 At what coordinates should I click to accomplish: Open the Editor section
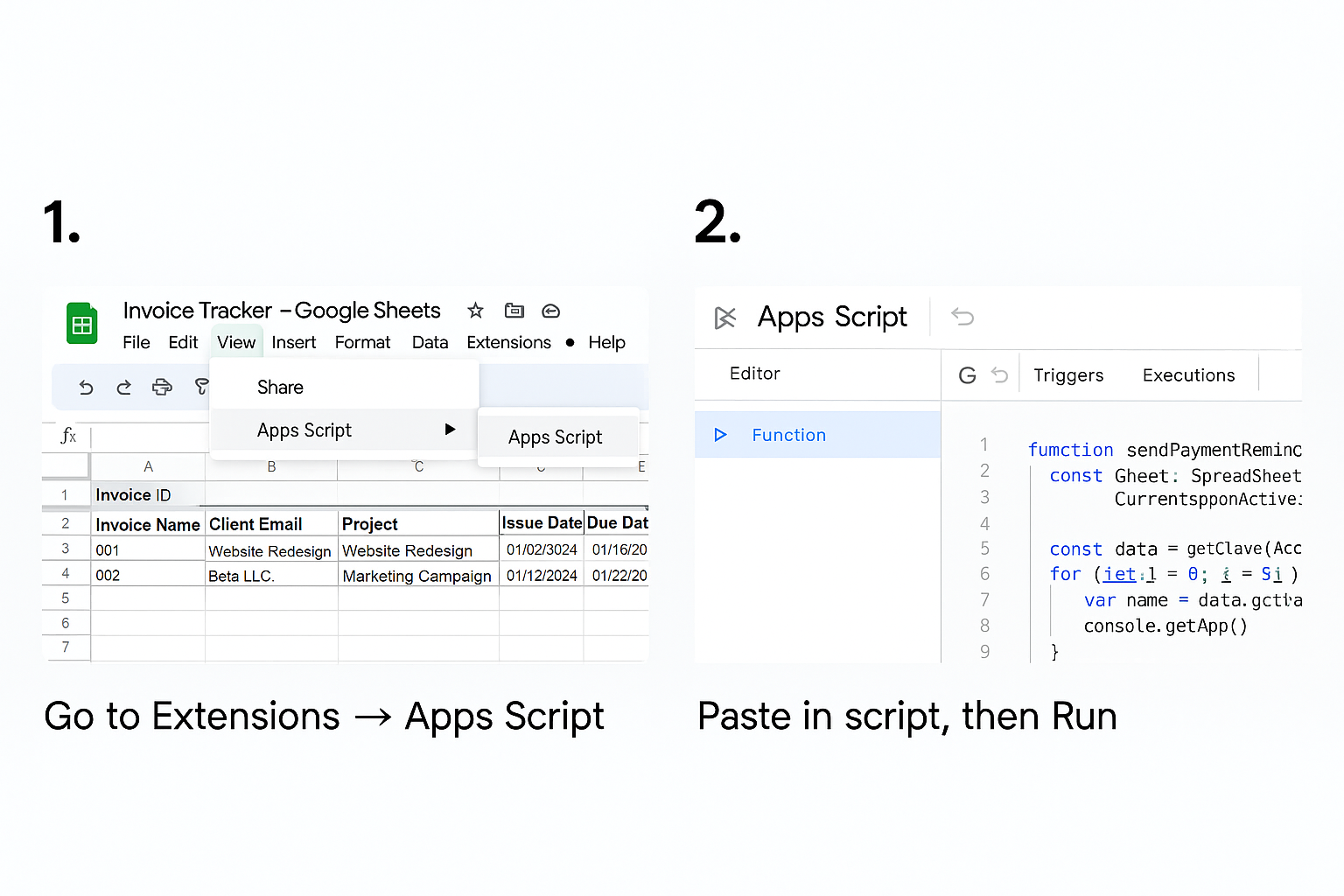pos(754,374)
